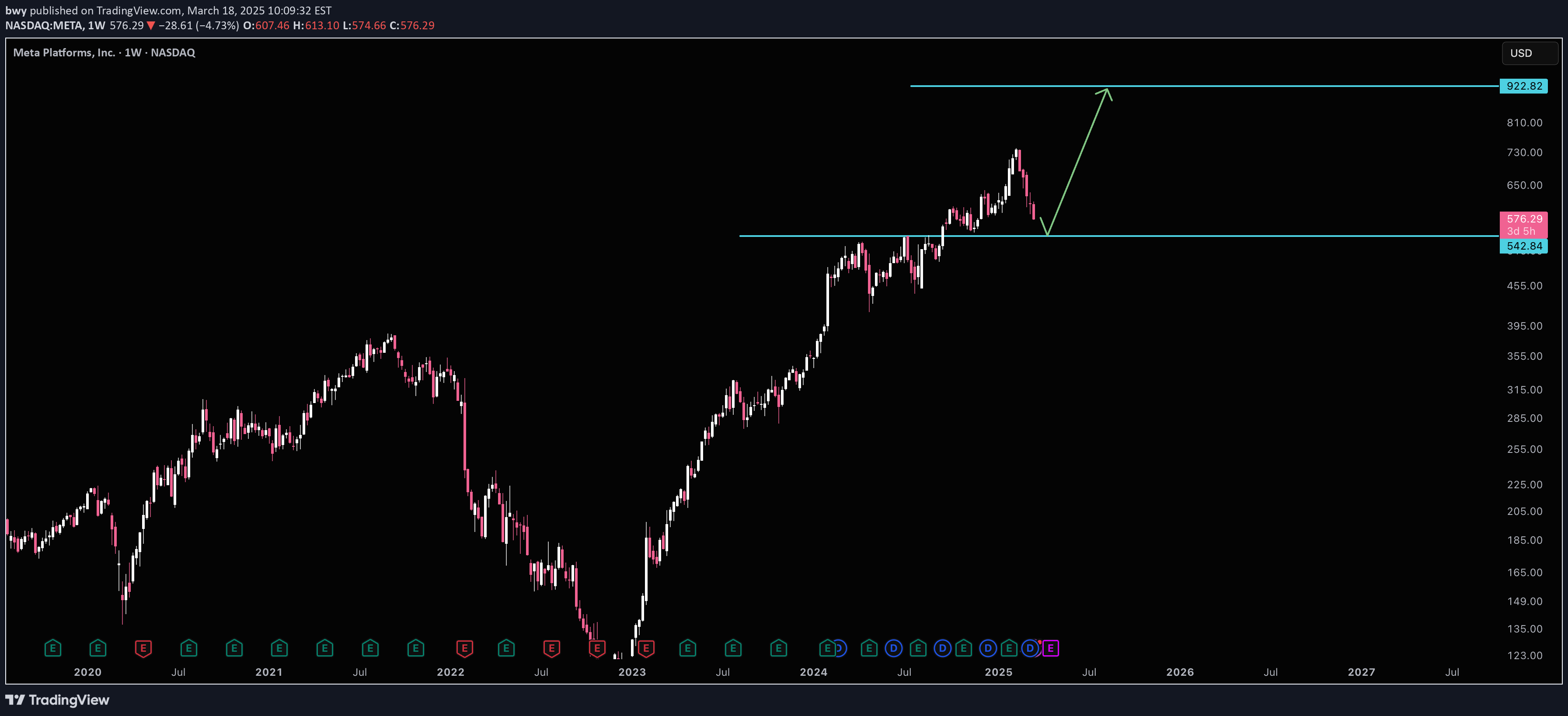The width and height of the screenshot is (1568, 716).
Task: Click the earnings marker above Jul 2021
Action: pyautogui.click(x=370, y=649)
